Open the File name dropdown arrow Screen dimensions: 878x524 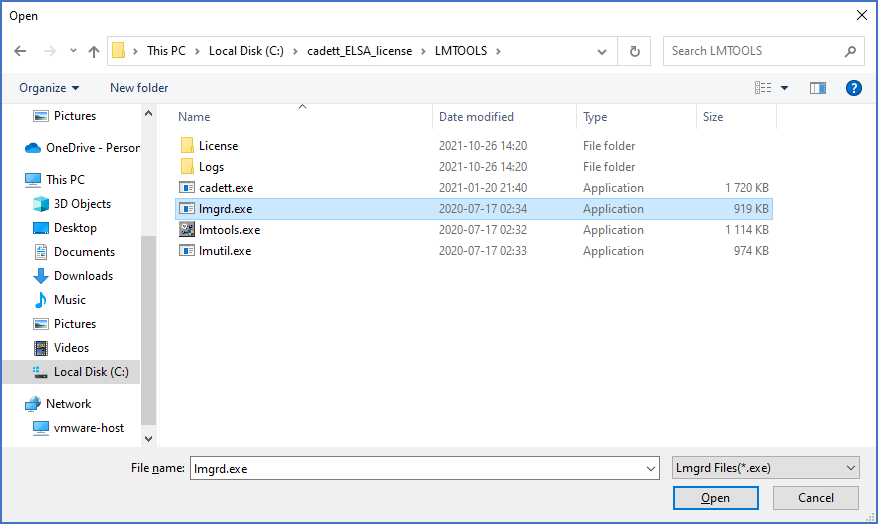coord(651,469)
